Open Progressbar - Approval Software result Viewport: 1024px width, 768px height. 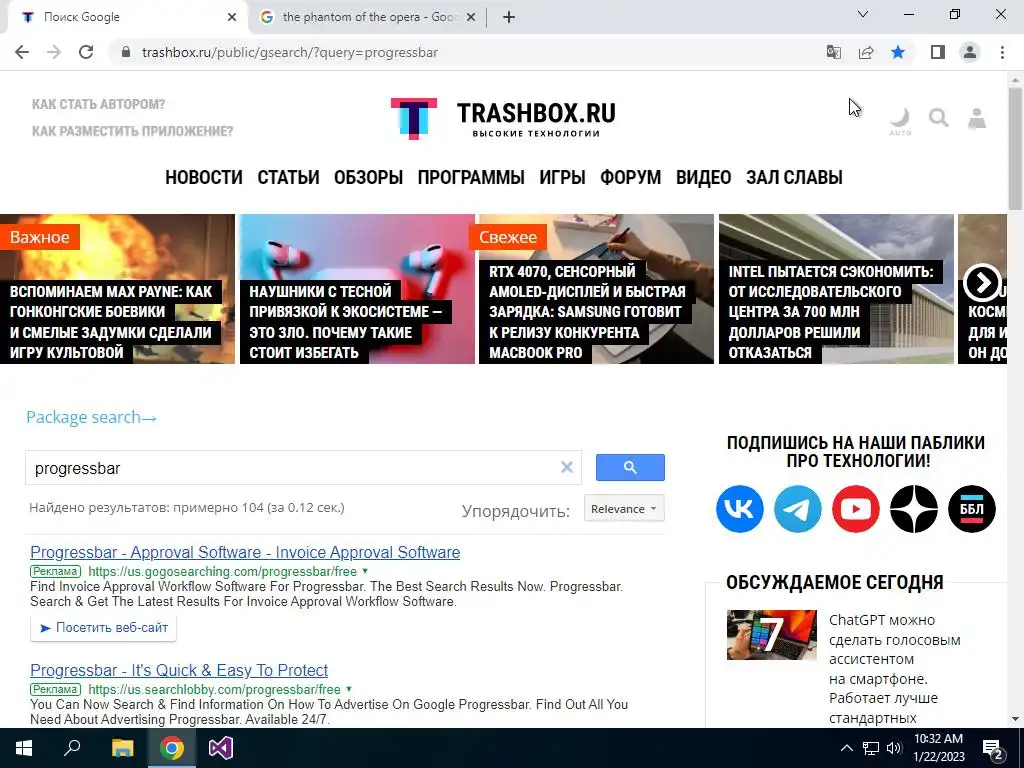[x=245, y=552]
